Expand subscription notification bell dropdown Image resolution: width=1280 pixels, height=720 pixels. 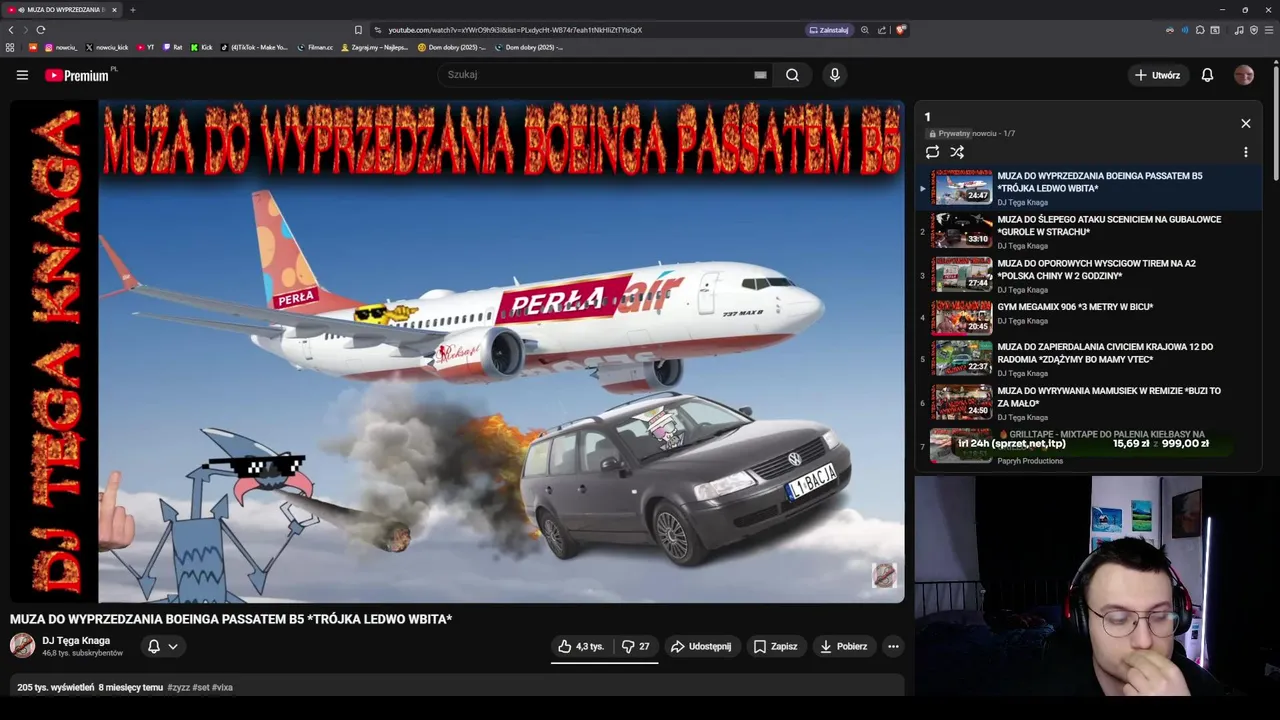(162, 646)
